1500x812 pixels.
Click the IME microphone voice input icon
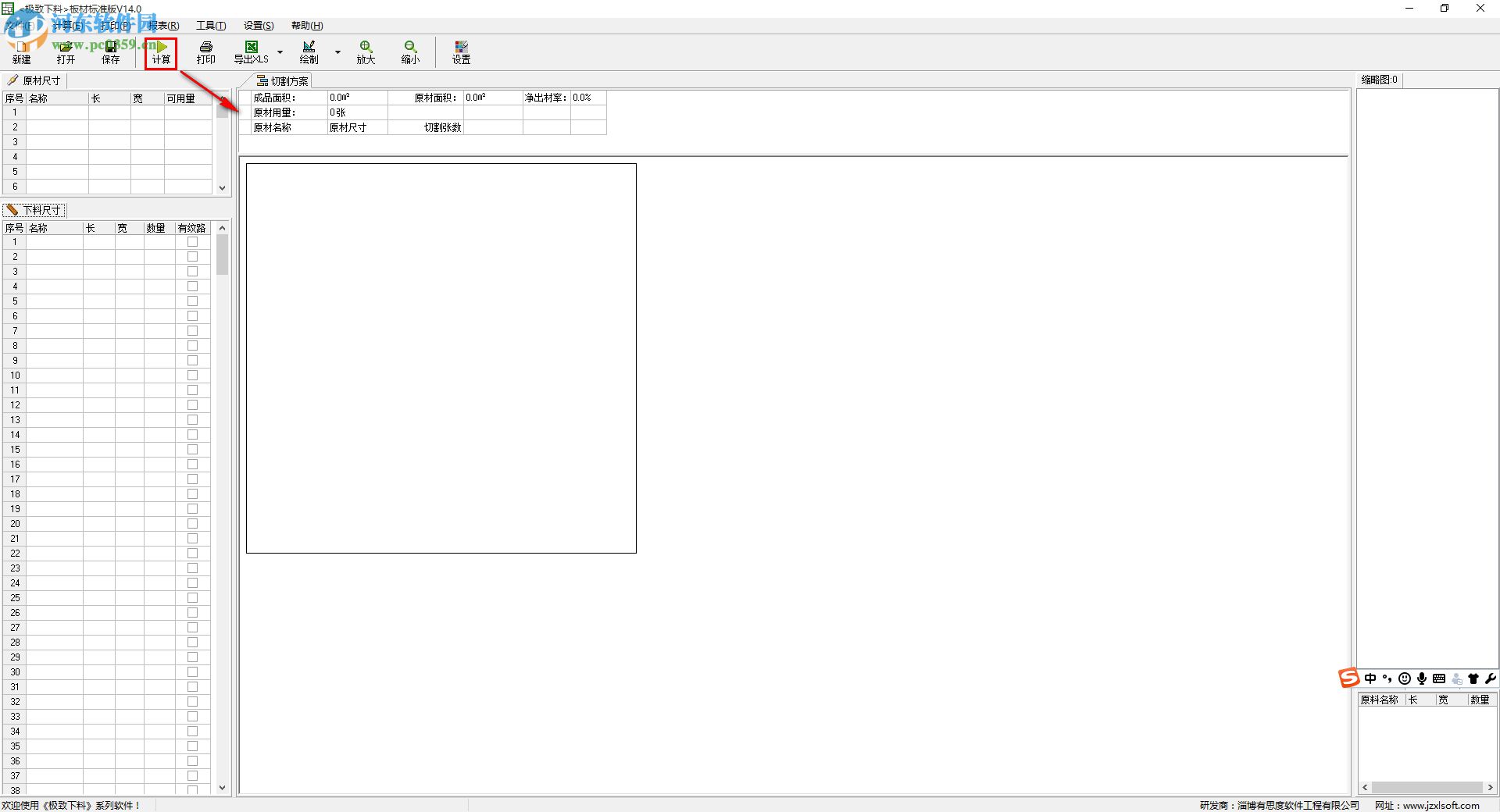pos(1422,678)
